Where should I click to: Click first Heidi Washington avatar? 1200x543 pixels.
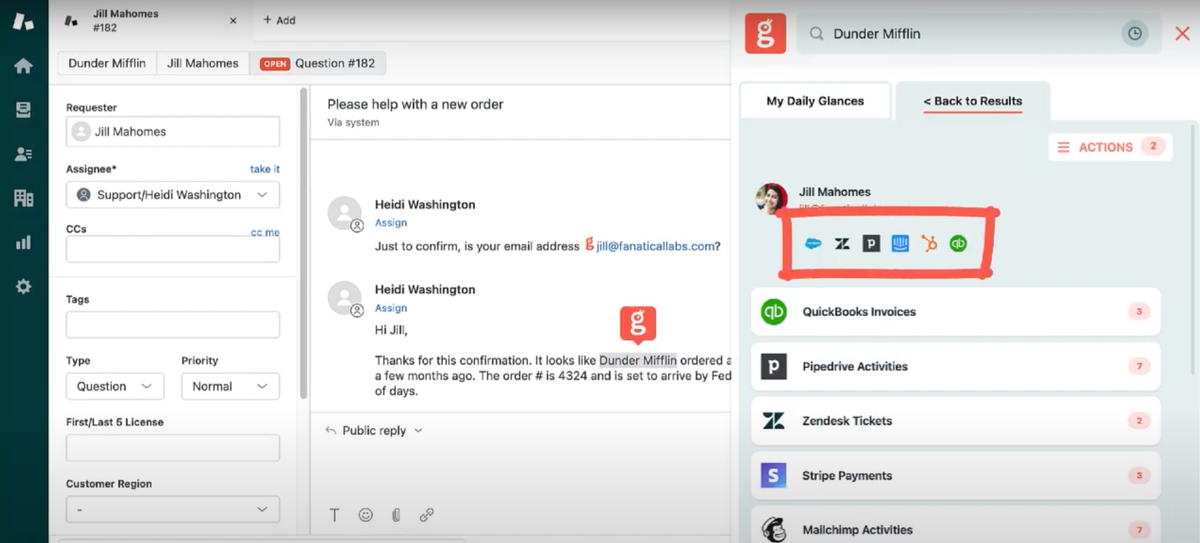tap(345, 213)
